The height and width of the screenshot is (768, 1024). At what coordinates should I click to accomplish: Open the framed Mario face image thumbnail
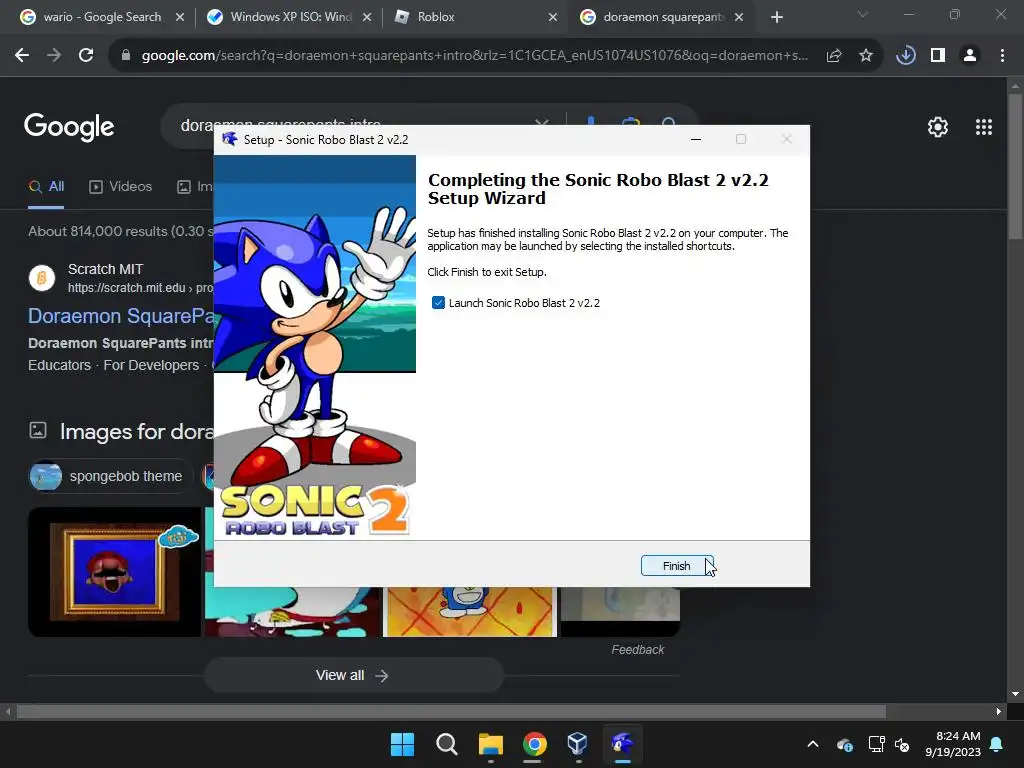click(x=114, y=572)
